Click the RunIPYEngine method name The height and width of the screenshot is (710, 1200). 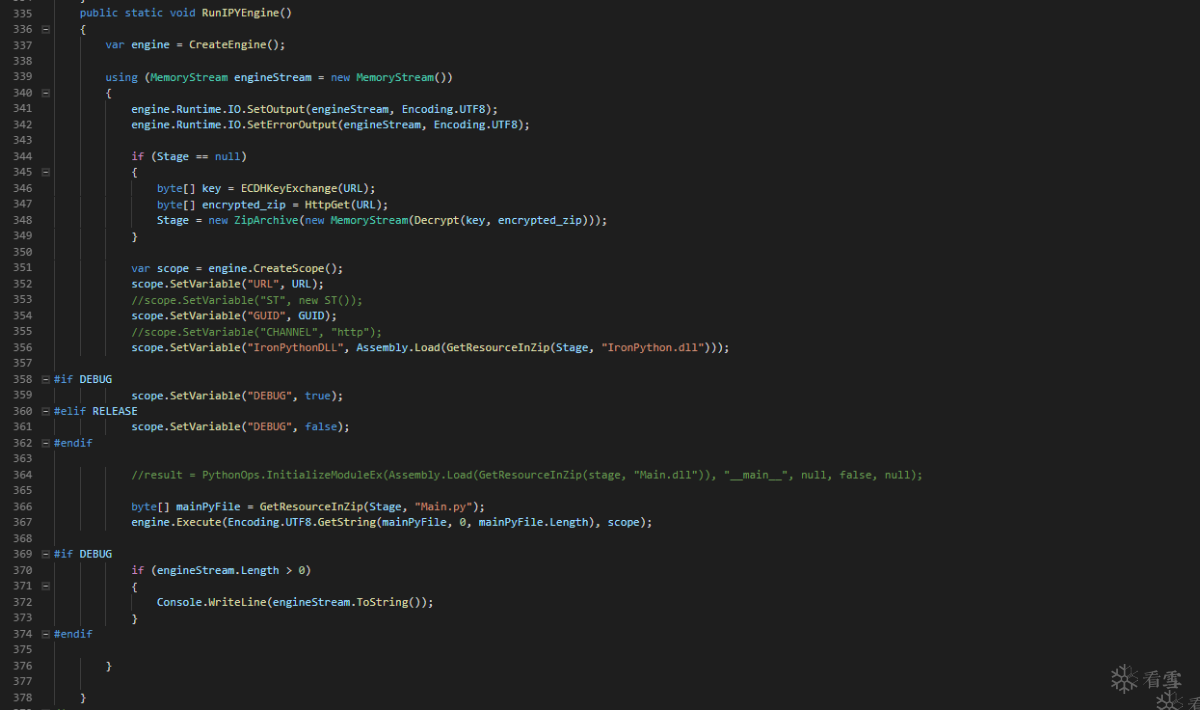coord(240,13)
